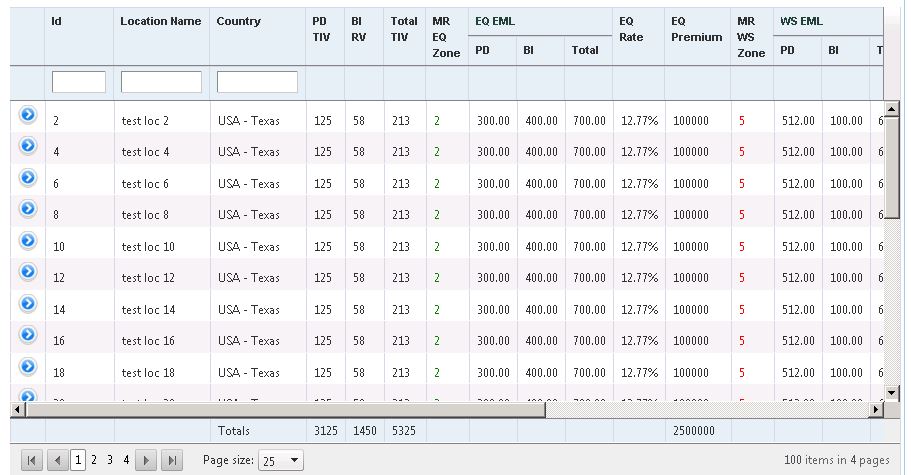The width and height of the screenshot is (911, 475).
Task: Focus the Location Name filter field
Action: coord(161,82)
